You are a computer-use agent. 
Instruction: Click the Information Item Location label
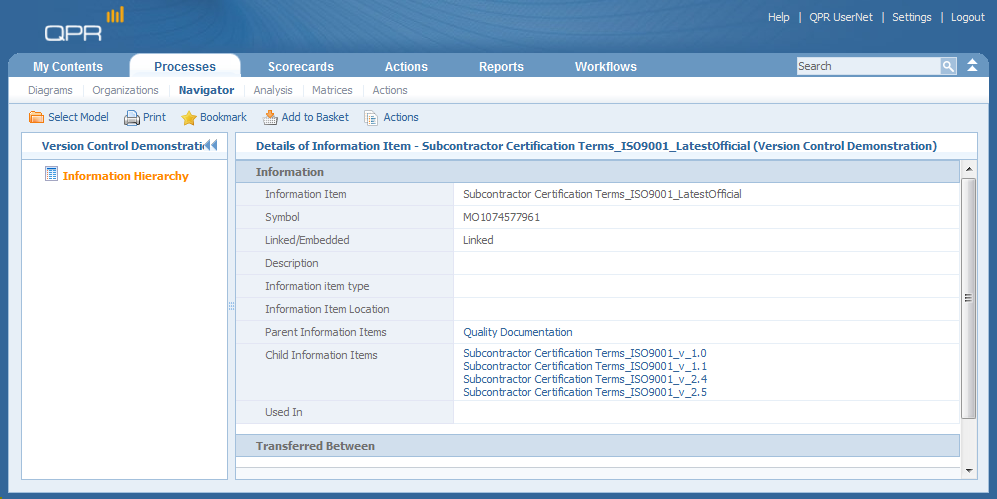327,309
